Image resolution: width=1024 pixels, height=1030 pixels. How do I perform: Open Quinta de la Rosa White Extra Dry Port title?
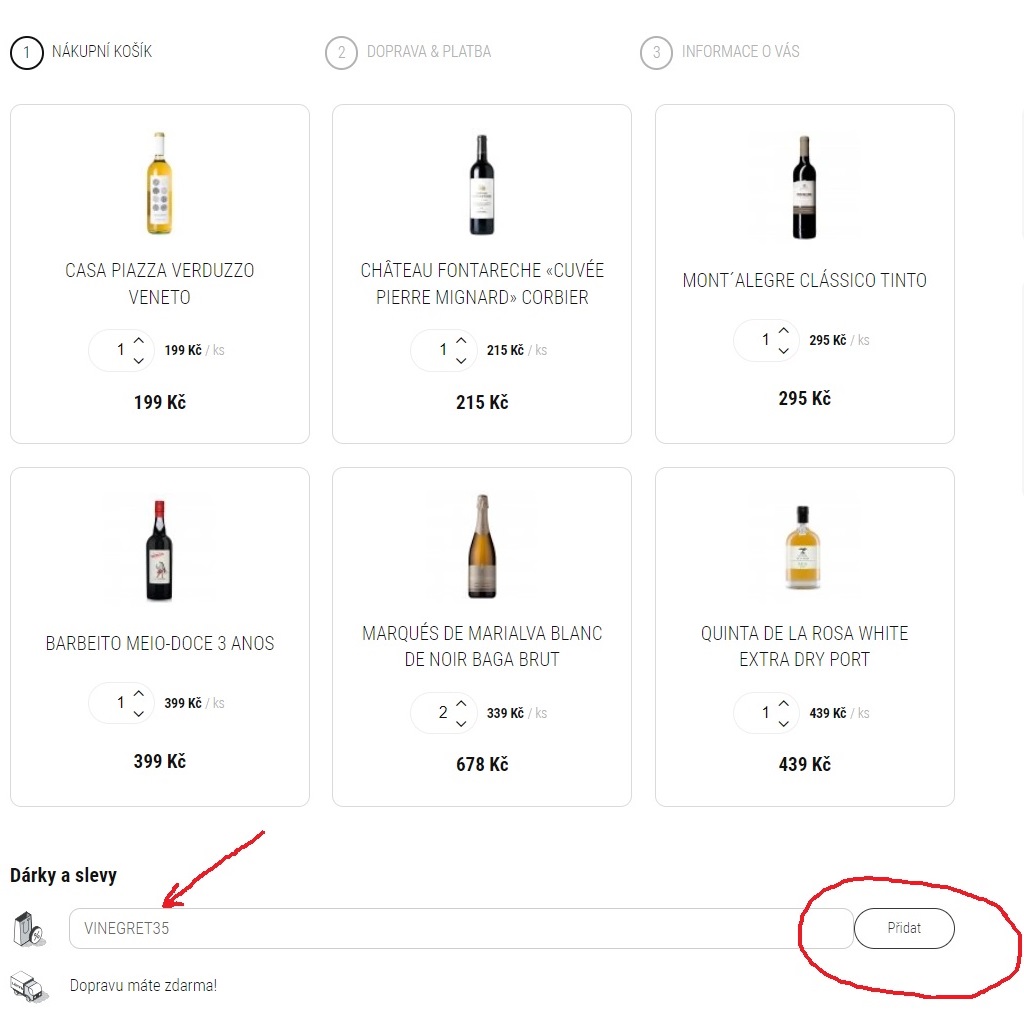(x=804, y=646)
